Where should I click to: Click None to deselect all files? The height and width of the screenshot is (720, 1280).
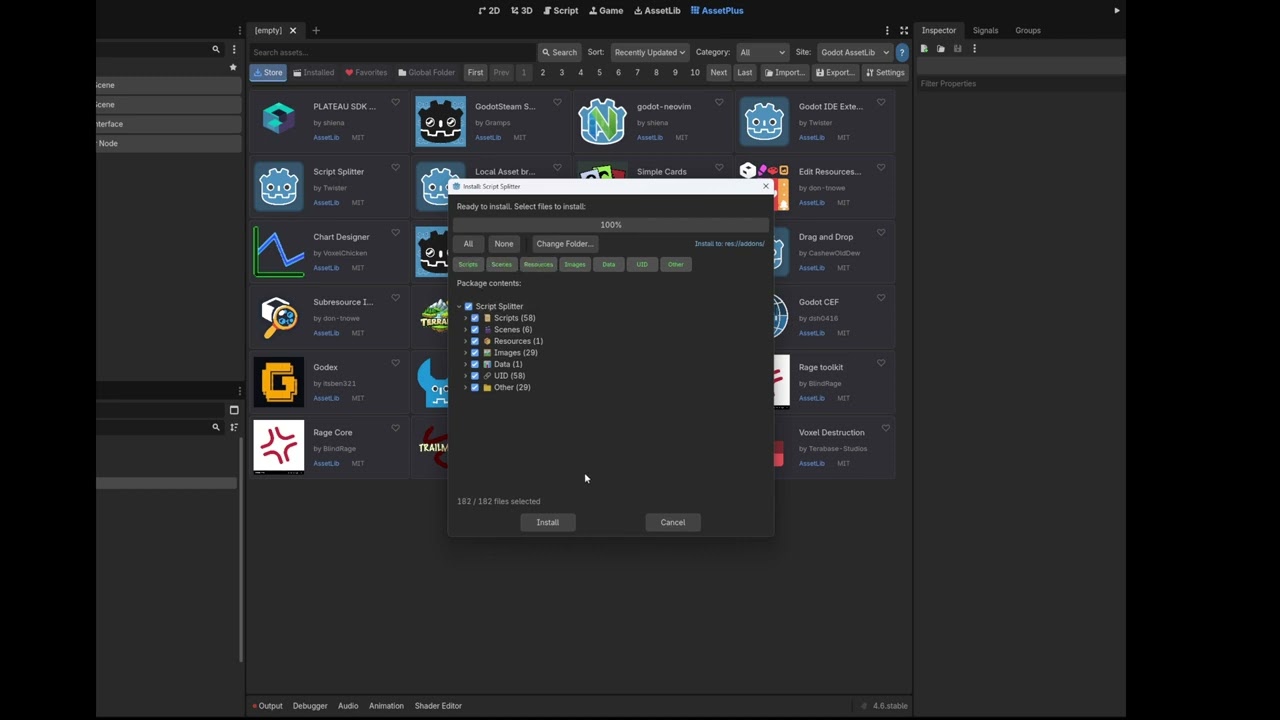[x=503, y=244]
